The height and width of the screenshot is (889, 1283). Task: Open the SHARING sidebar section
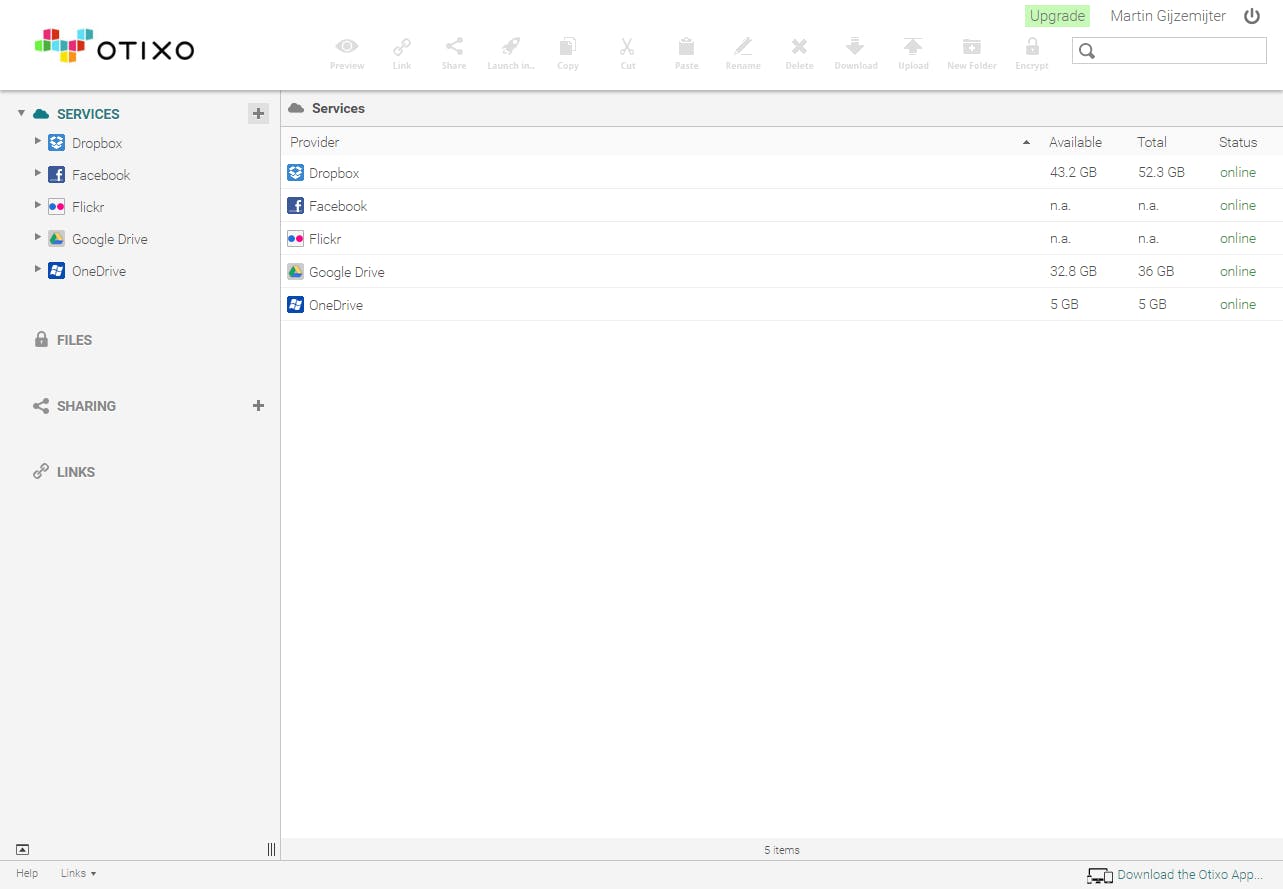86,406
